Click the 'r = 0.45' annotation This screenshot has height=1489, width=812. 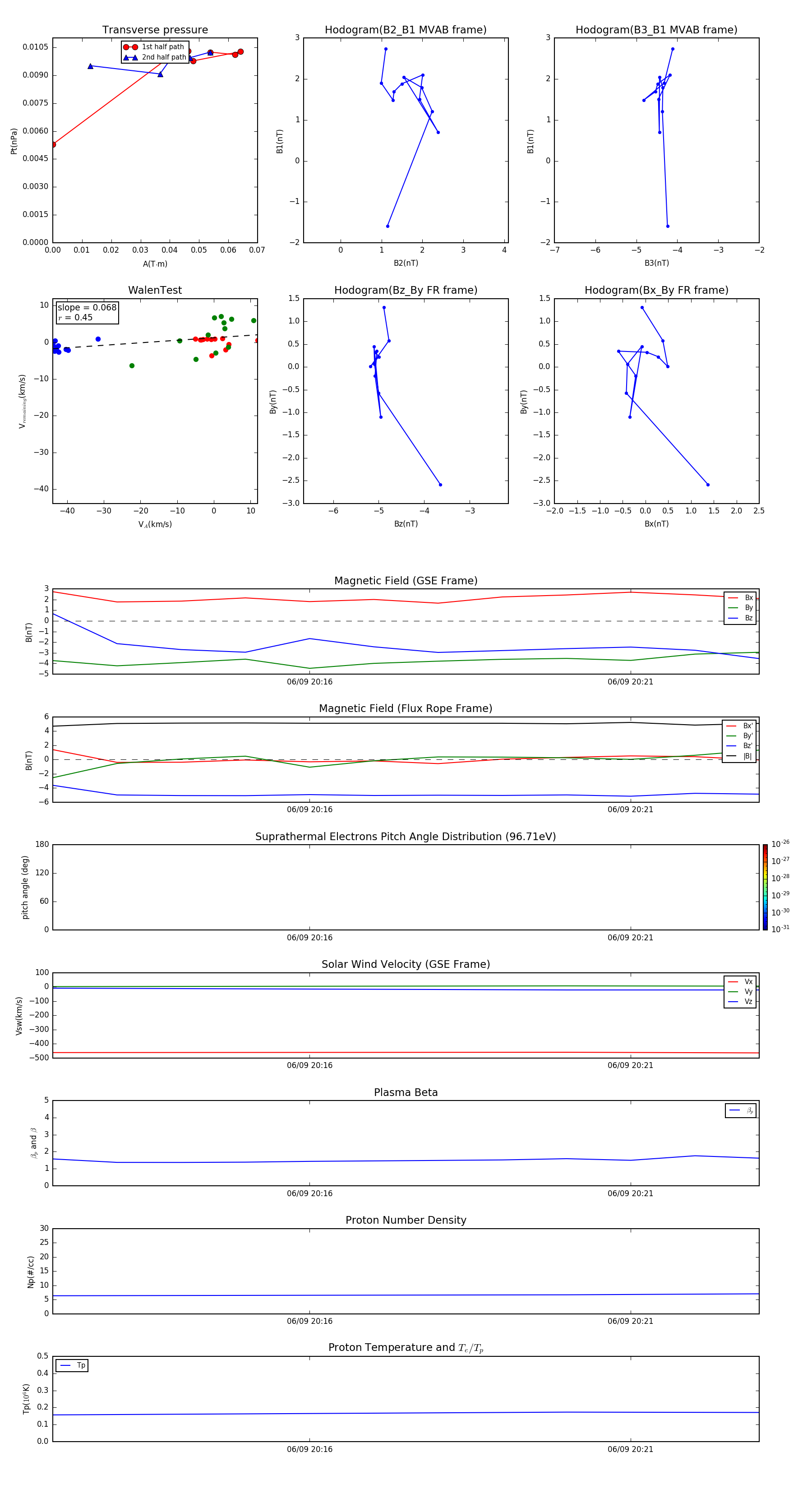[x=75, y=317]
